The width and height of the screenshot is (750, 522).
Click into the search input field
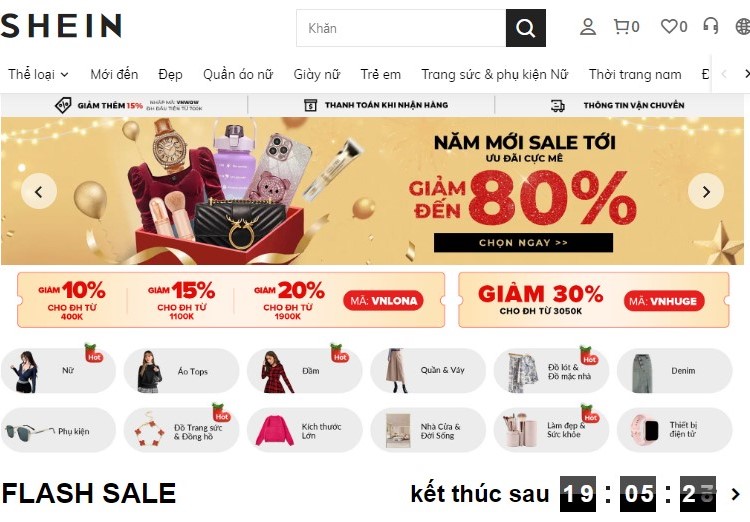[x=401, y=28]
